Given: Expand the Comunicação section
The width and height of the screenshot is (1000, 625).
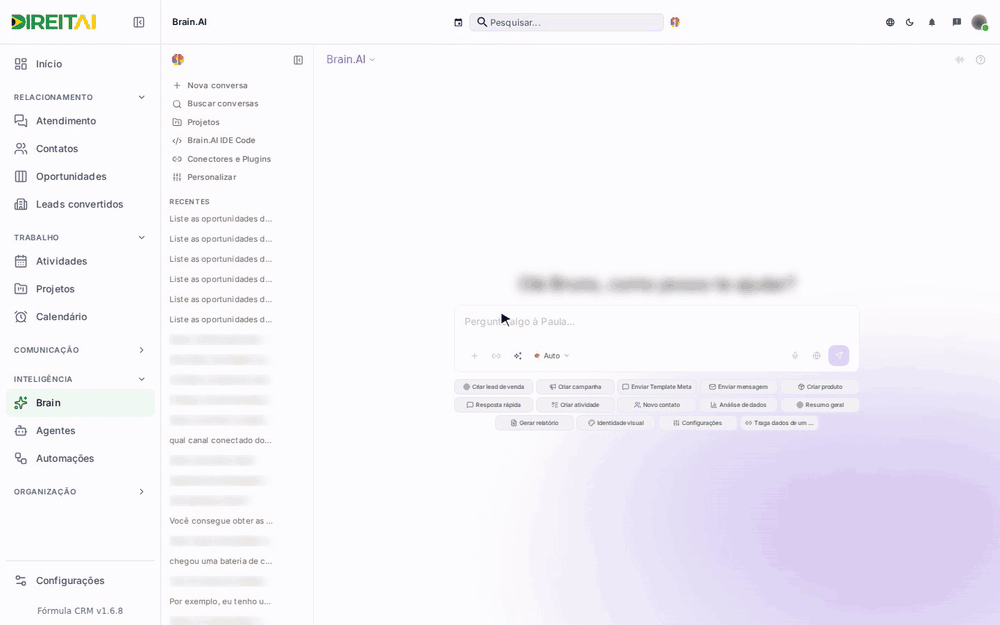Looking at the screenshot, I should pos(142,350).
